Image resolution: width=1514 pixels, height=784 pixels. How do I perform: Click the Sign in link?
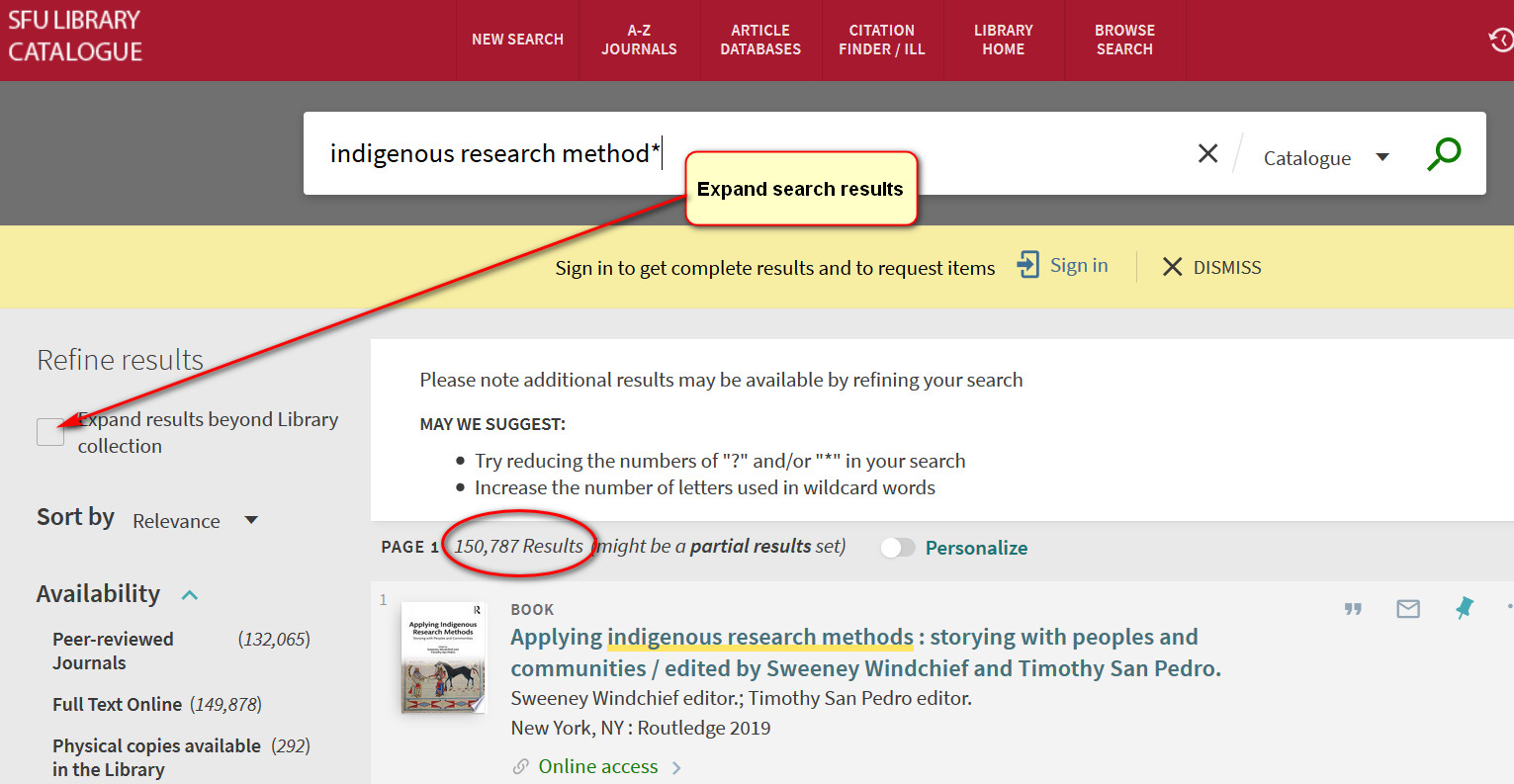click(1079, 265)
